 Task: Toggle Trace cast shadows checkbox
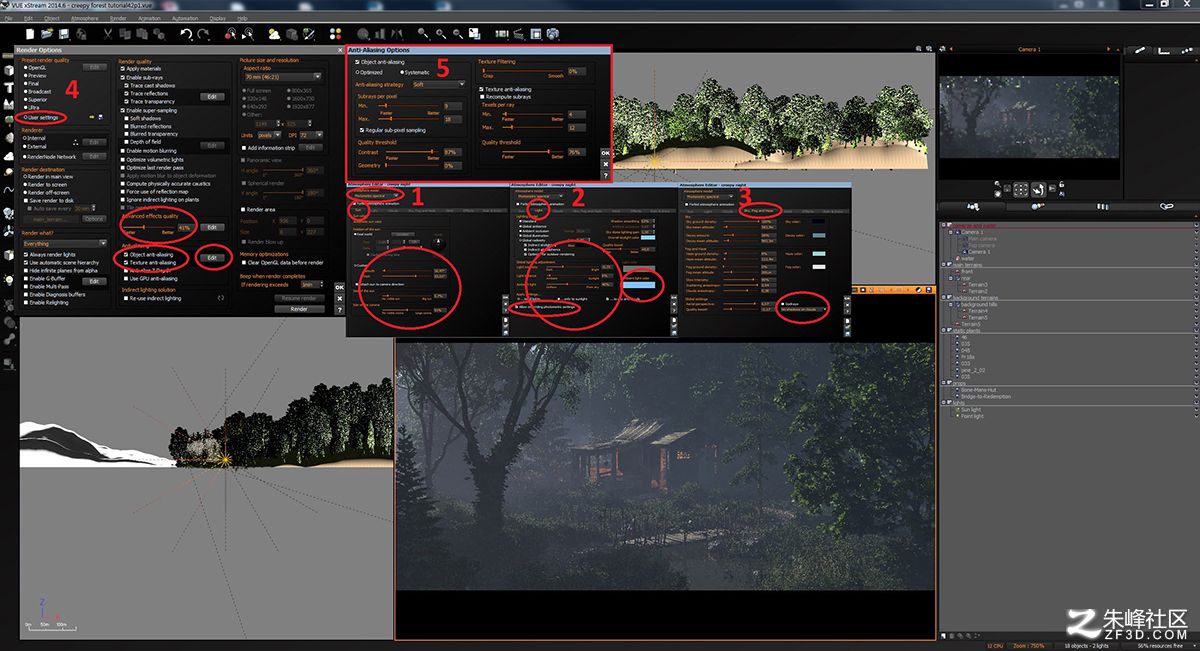pos(151,85)
